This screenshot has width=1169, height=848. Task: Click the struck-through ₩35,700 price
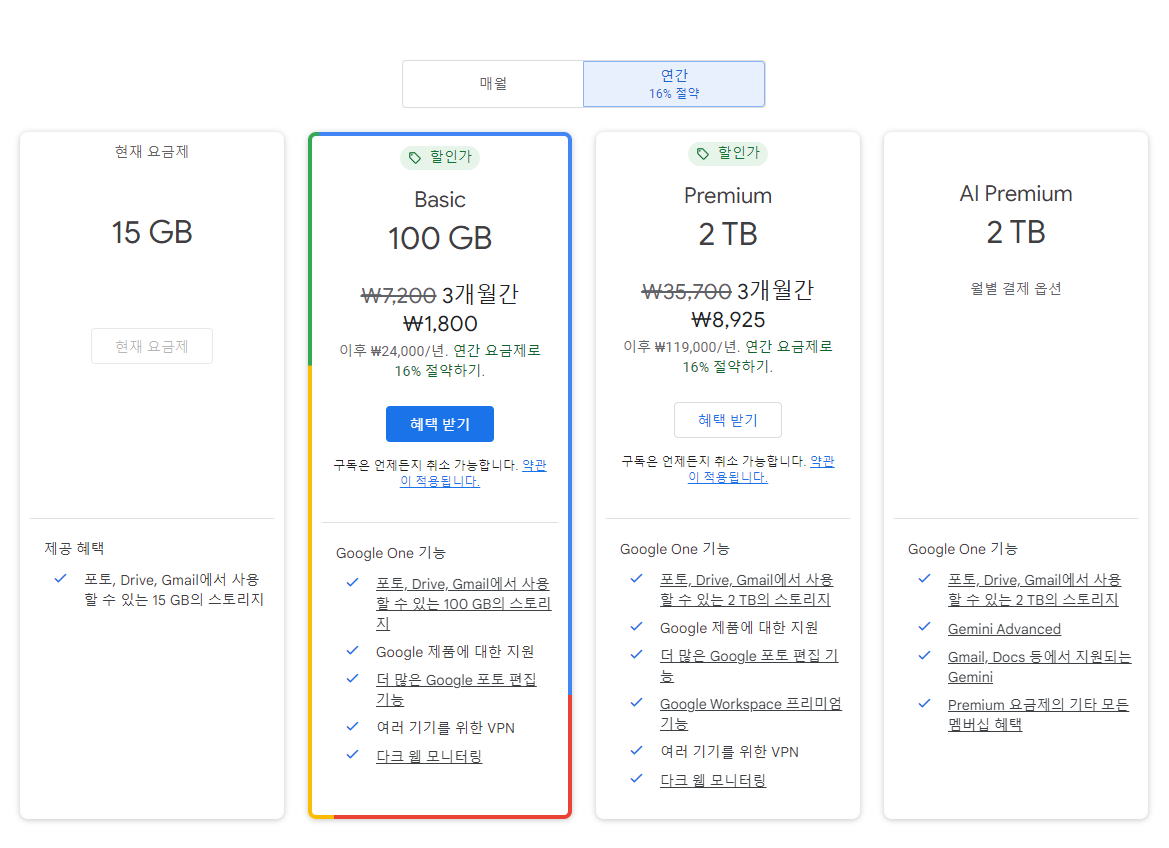point(686,292)
